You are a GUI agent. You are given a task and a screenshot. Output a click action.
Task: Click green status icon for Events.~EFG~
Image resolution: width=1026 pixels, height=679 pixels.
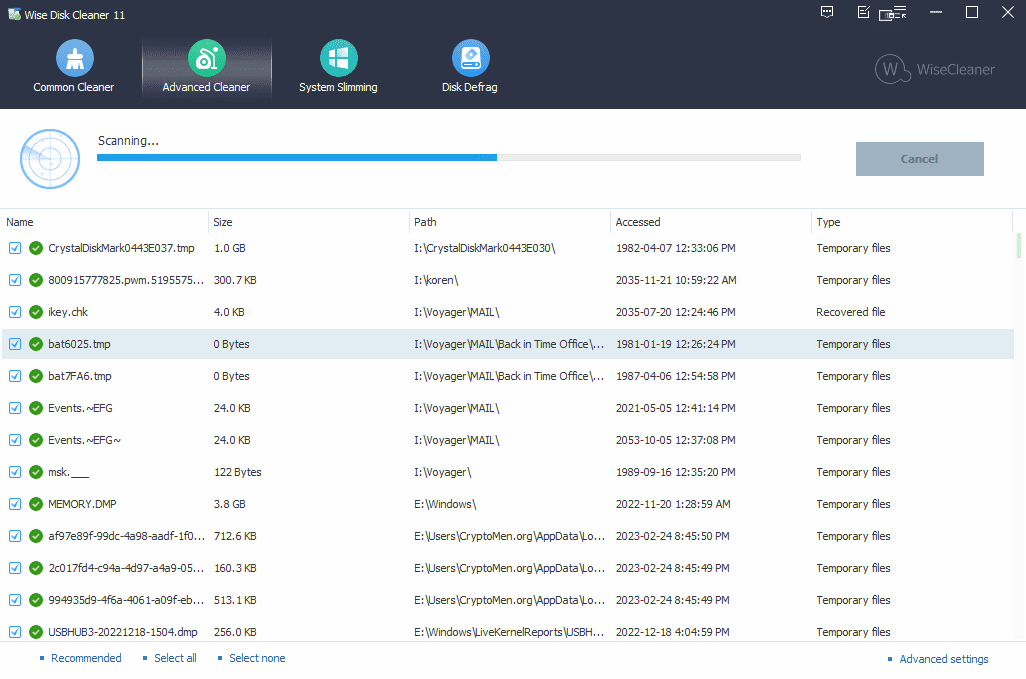(x=36, y=440)
